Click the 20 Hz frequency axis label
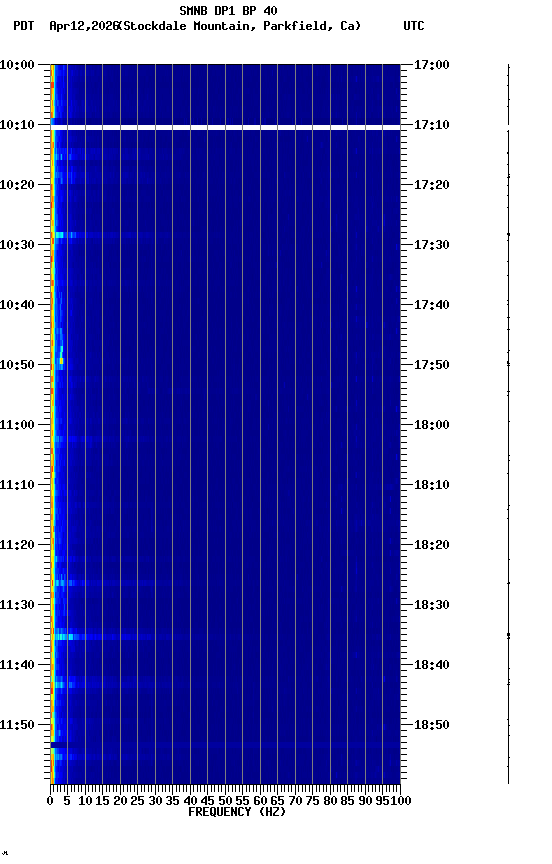The height and width of the screenshot is (864, 552). coord(120,801)
